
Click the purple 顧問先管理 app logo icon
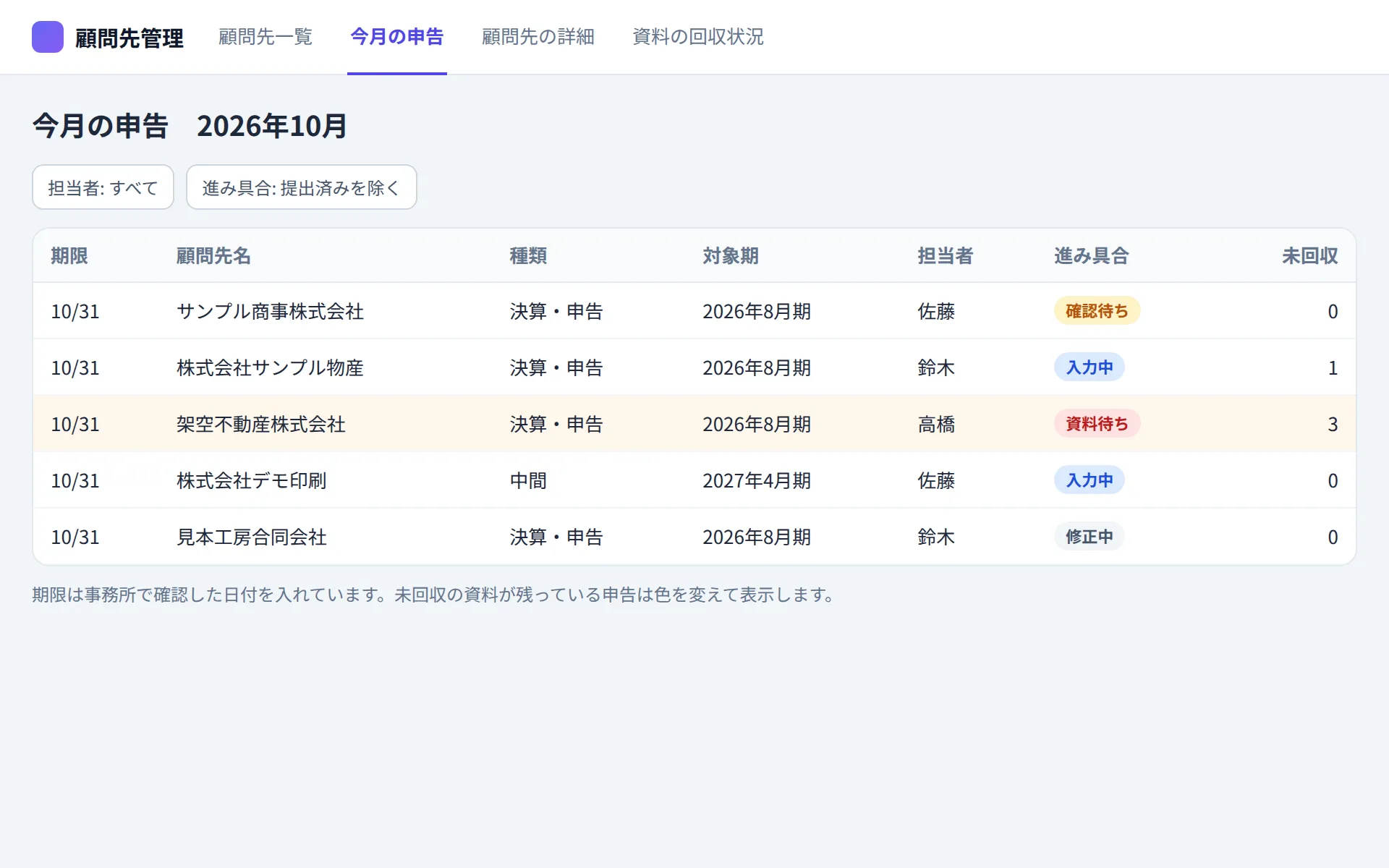pos(48,37)
